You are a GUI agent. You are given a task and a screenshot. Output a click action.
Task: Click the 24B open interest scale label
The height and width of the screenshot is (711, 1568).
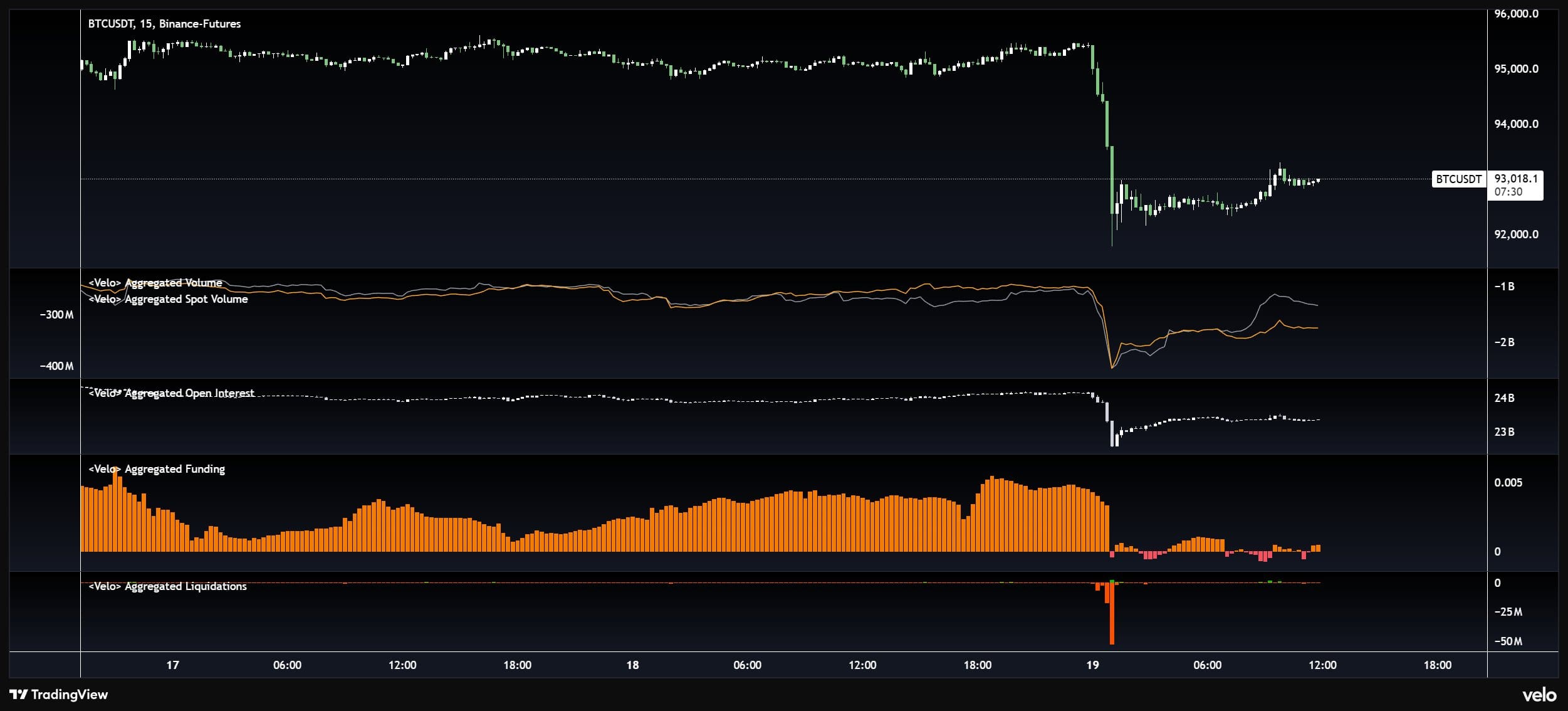pos(1504,398)
